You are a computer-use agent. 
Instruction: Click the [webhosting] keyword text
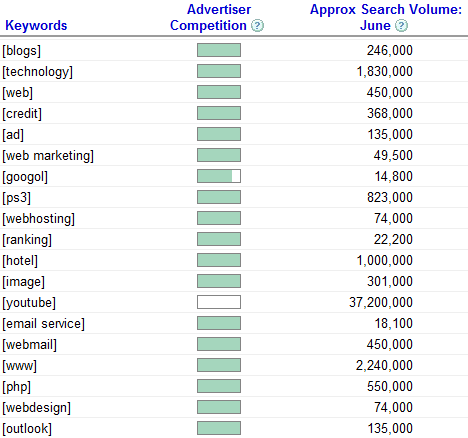(39, 219)
